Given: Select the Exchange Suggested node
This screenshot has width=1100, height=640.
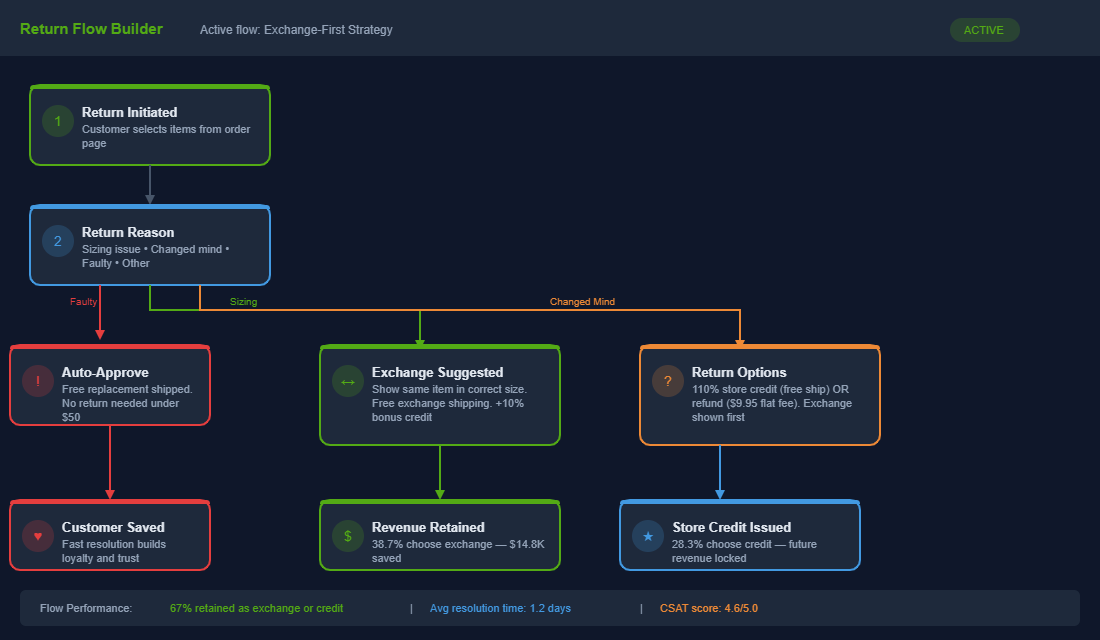Looking at the screenshot, I should [440, 394].
